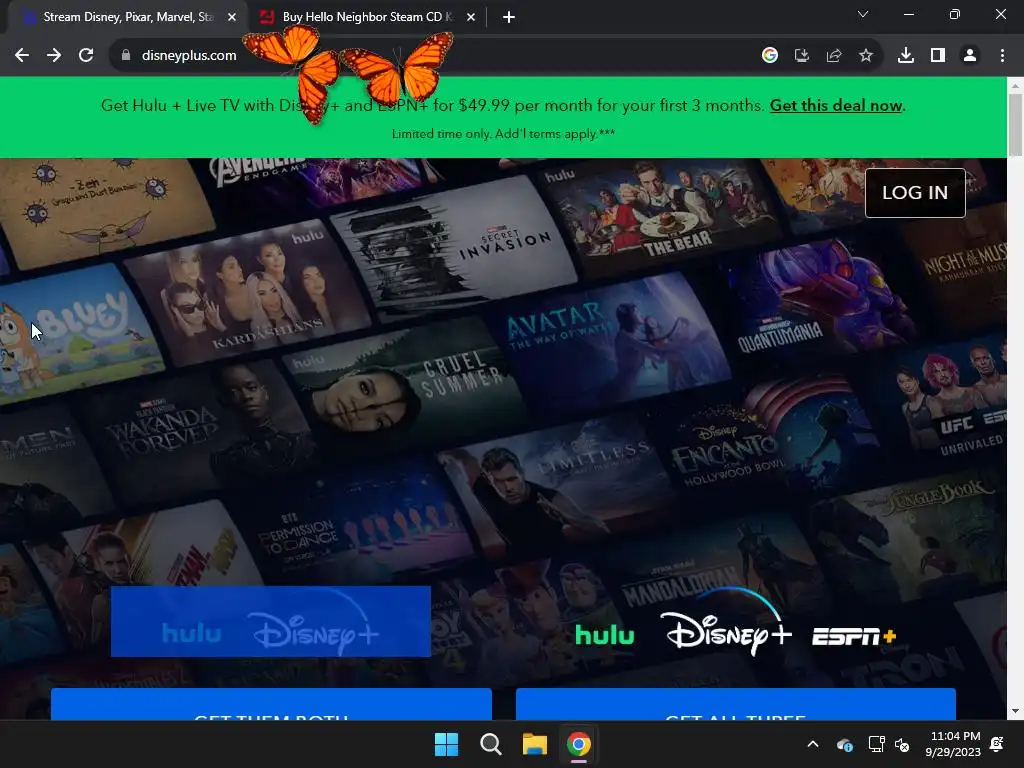Share this page icon
This screenshot has height=768, width=1024.
coord(834,56)
